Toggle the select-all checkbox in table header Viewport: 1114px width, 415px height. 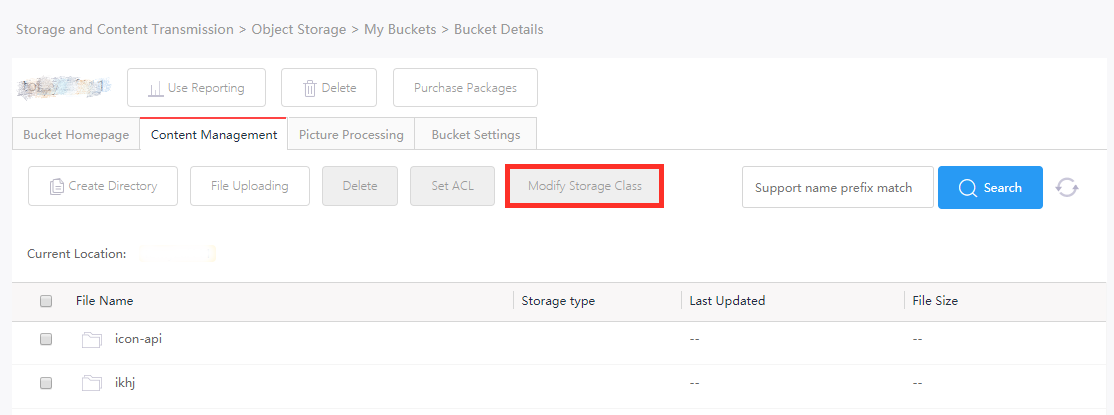pyautogui.click(x=46, y=301)
